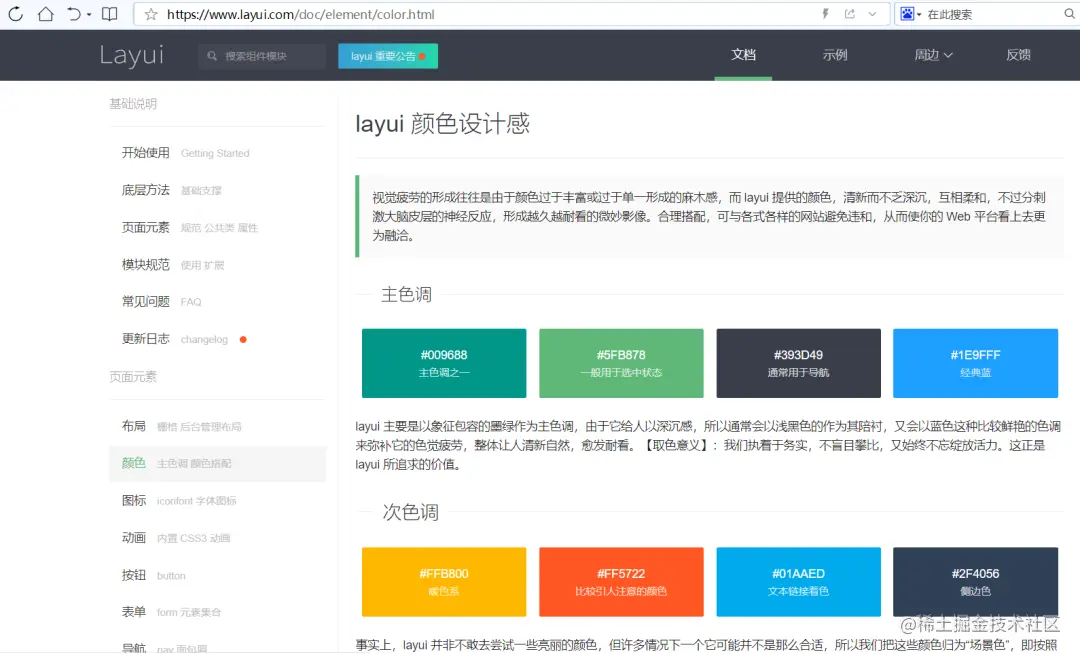Image resolution: width=1080 pixels, height=654 pixels.
Task: Click the magnifier in the top-right search field
Action: [1068, 14]
